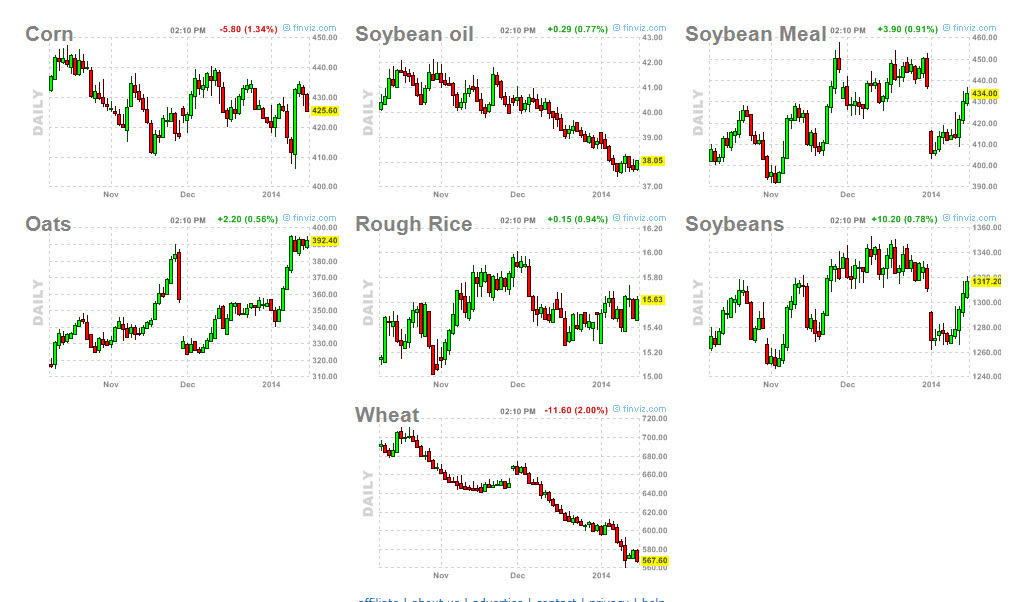
Task: Click the finviz logo icon above Rough Rice chart
Action: [616, 218]
